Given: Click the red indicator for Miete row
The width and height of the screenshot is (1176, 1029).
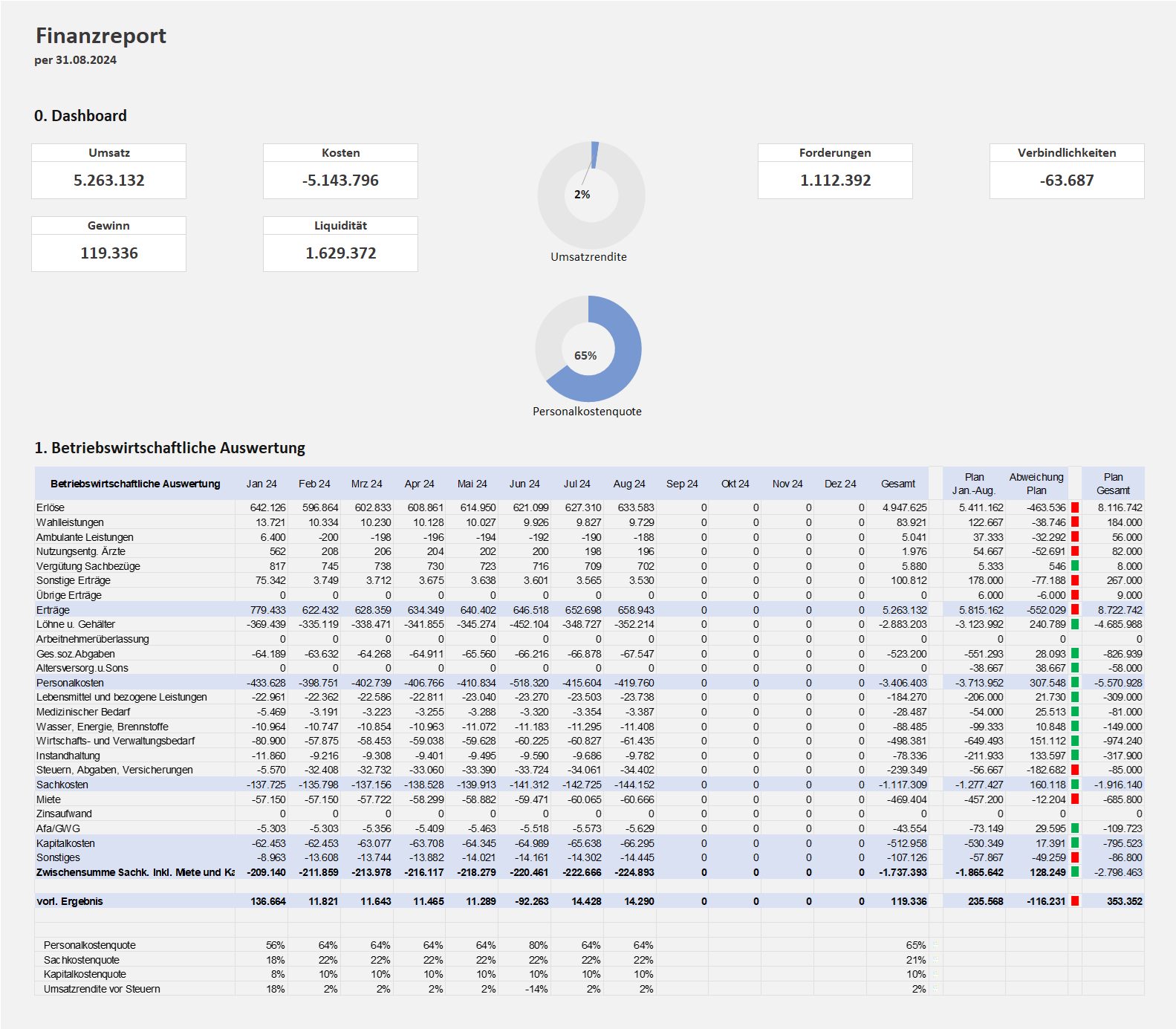Looking at the screenshot, I should click(1074, 799).
